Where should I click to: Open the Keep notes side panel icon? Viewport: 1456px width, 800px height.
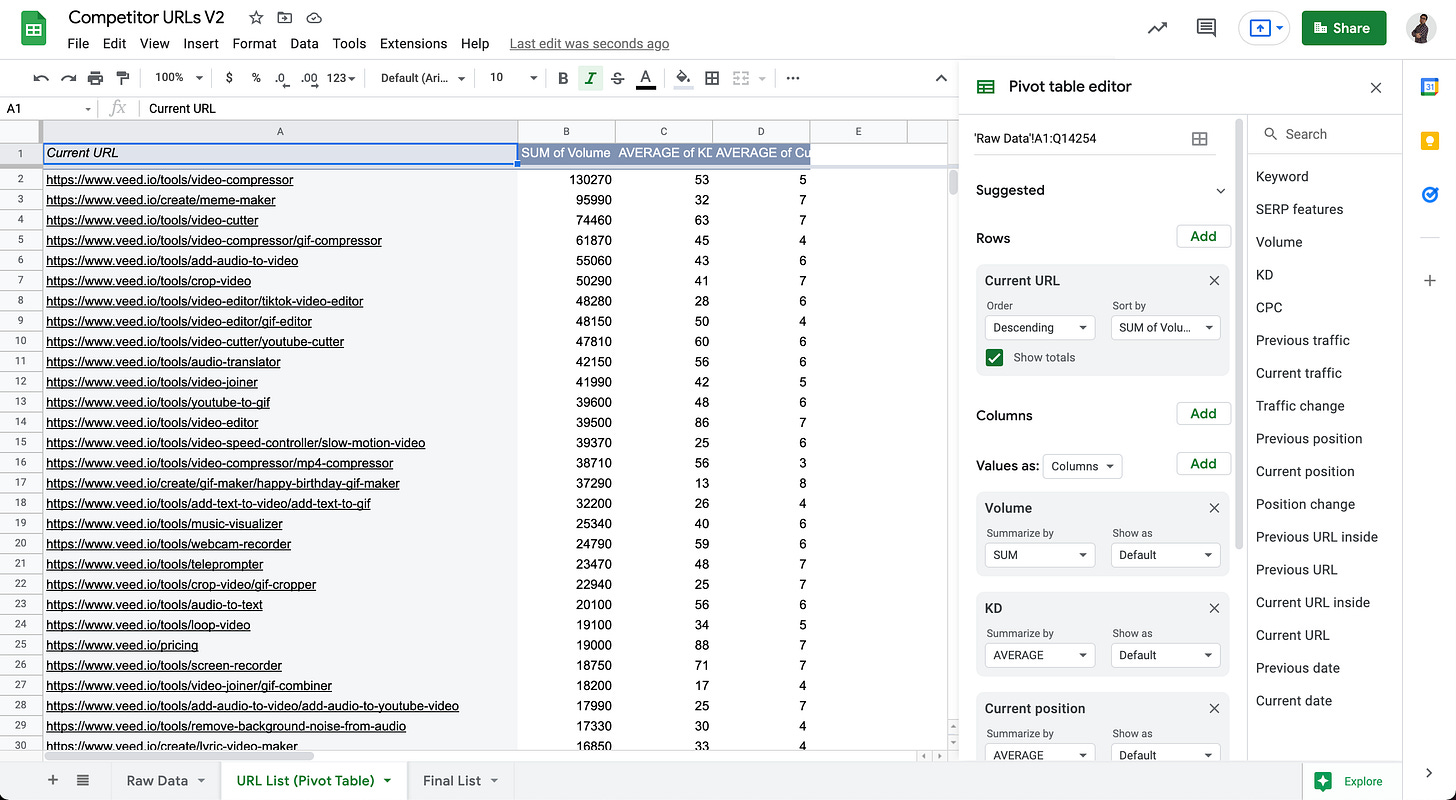click(1430, 141)
